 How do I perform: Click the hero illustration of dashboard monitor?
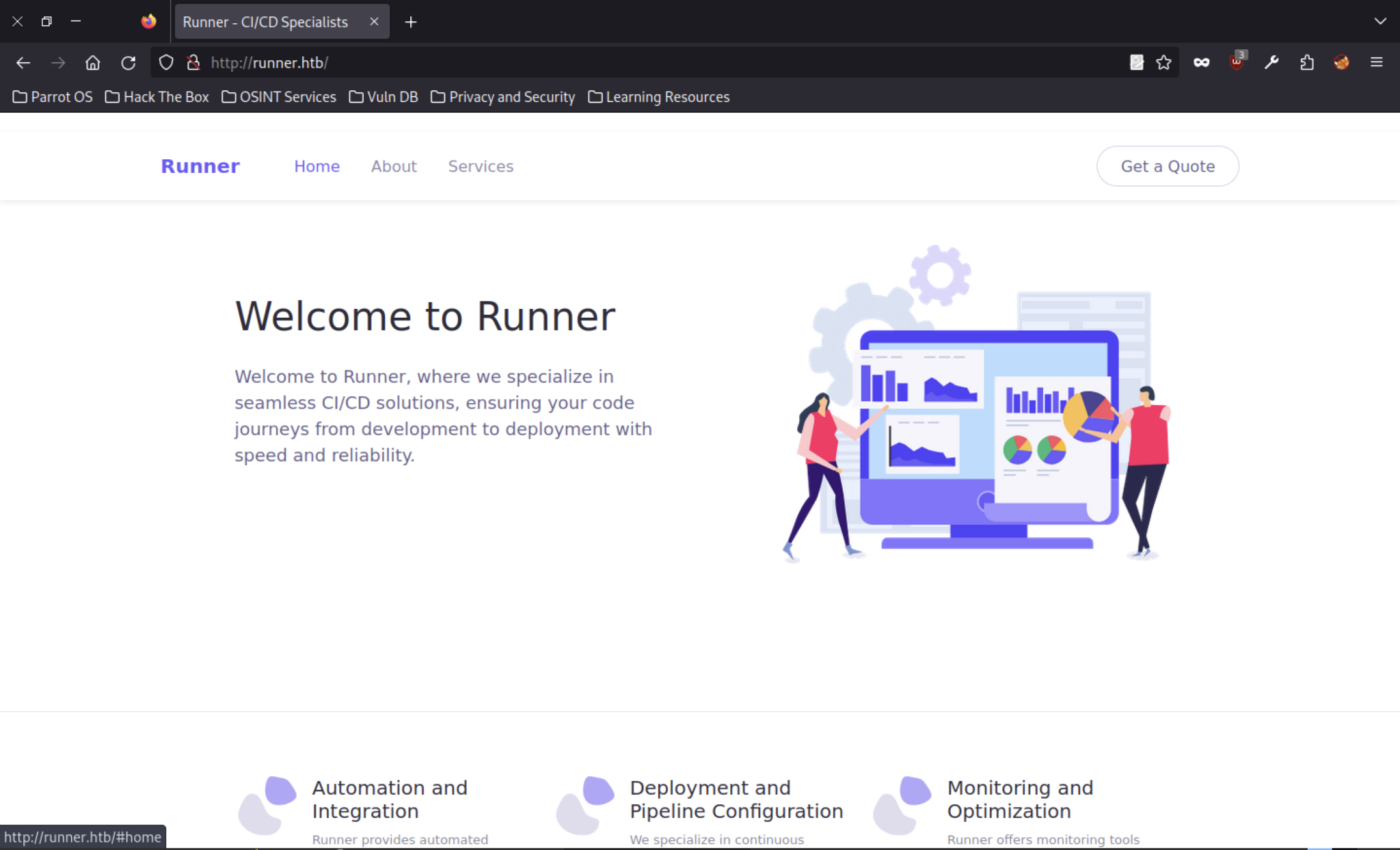coord(978,403)
